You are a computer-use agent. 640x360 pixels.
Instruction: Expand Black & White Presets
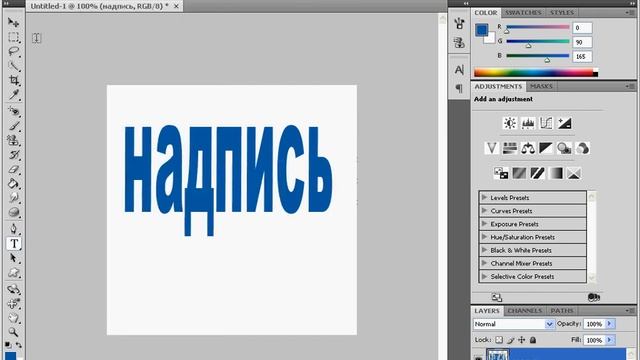click(x=484, y=250)
